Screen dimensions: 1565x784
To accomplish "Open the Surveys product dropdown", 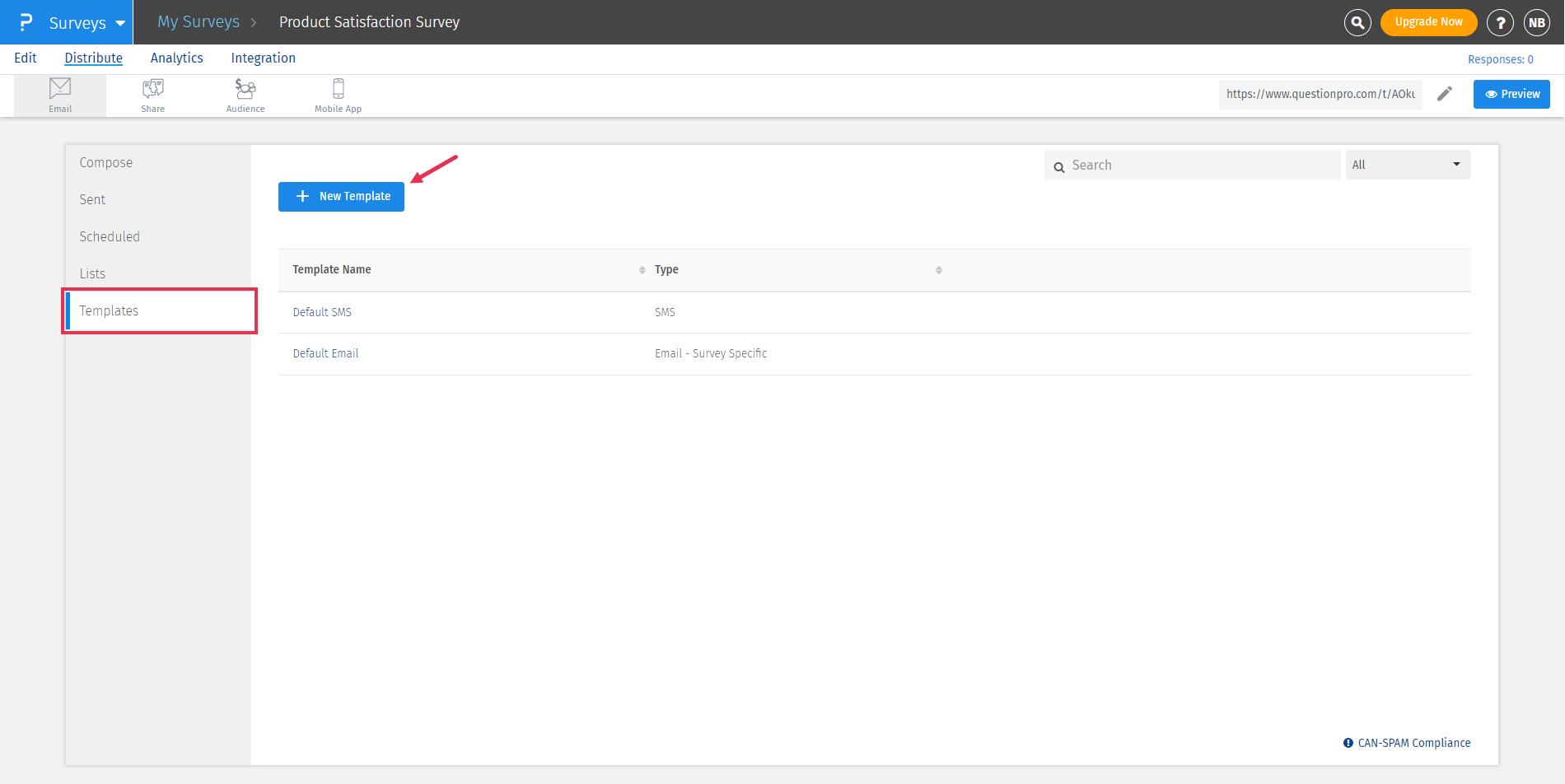I will point(87,23).
